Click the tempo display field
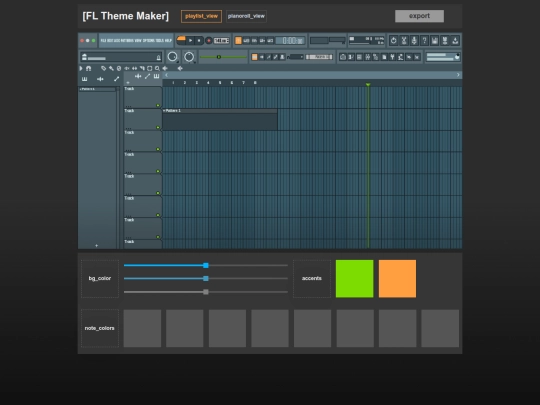Viewport: 540px width, 405px height. point(221,41)
